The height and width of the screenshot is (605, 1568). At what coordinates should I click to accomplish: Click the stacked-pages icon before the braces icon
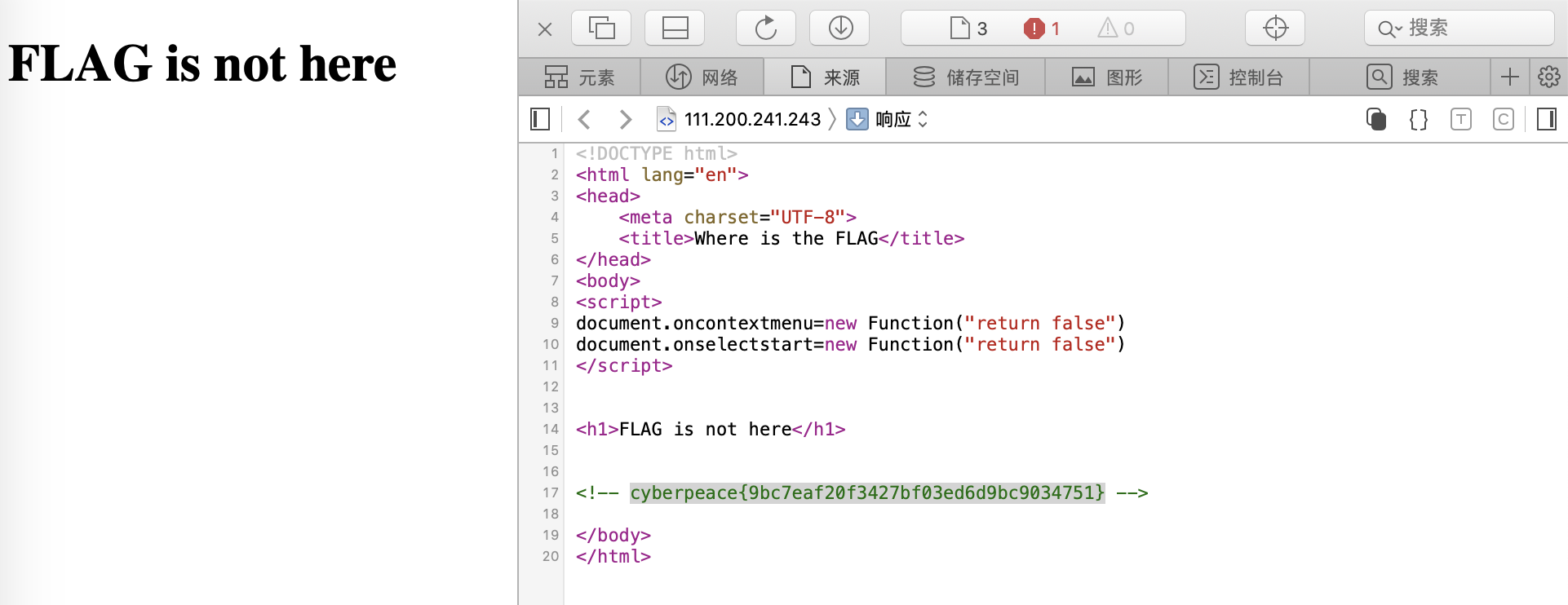(x=1376, y=120)
